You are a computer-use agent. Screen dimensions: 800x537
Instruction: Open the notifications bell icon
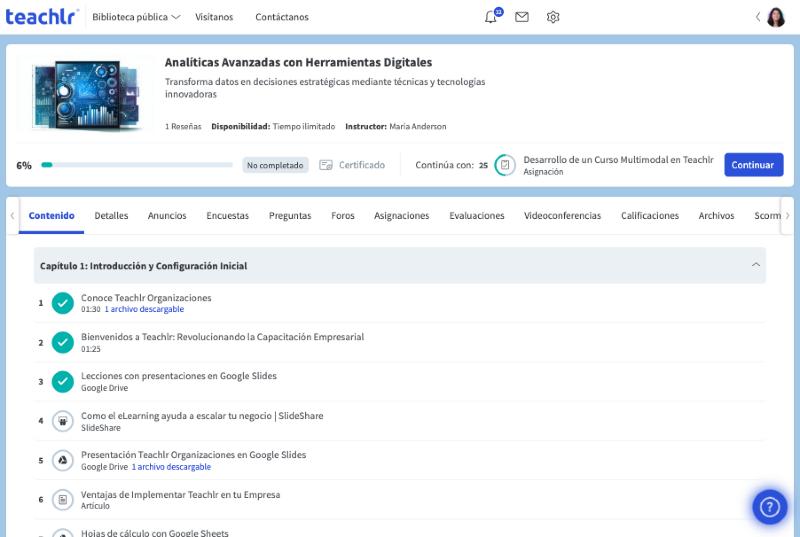pos(490,17)
